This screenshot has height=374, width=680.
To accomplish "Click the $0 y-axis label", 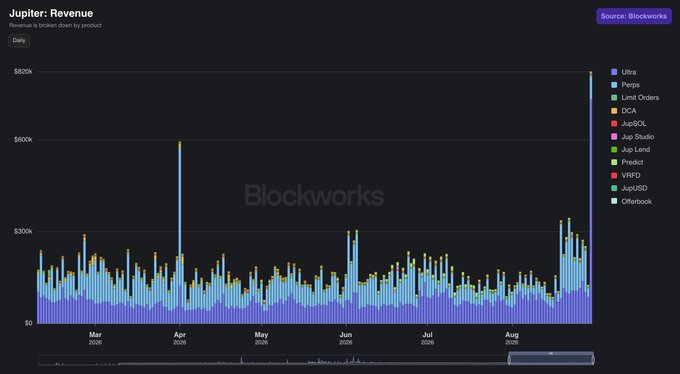I will click(28, 323).
